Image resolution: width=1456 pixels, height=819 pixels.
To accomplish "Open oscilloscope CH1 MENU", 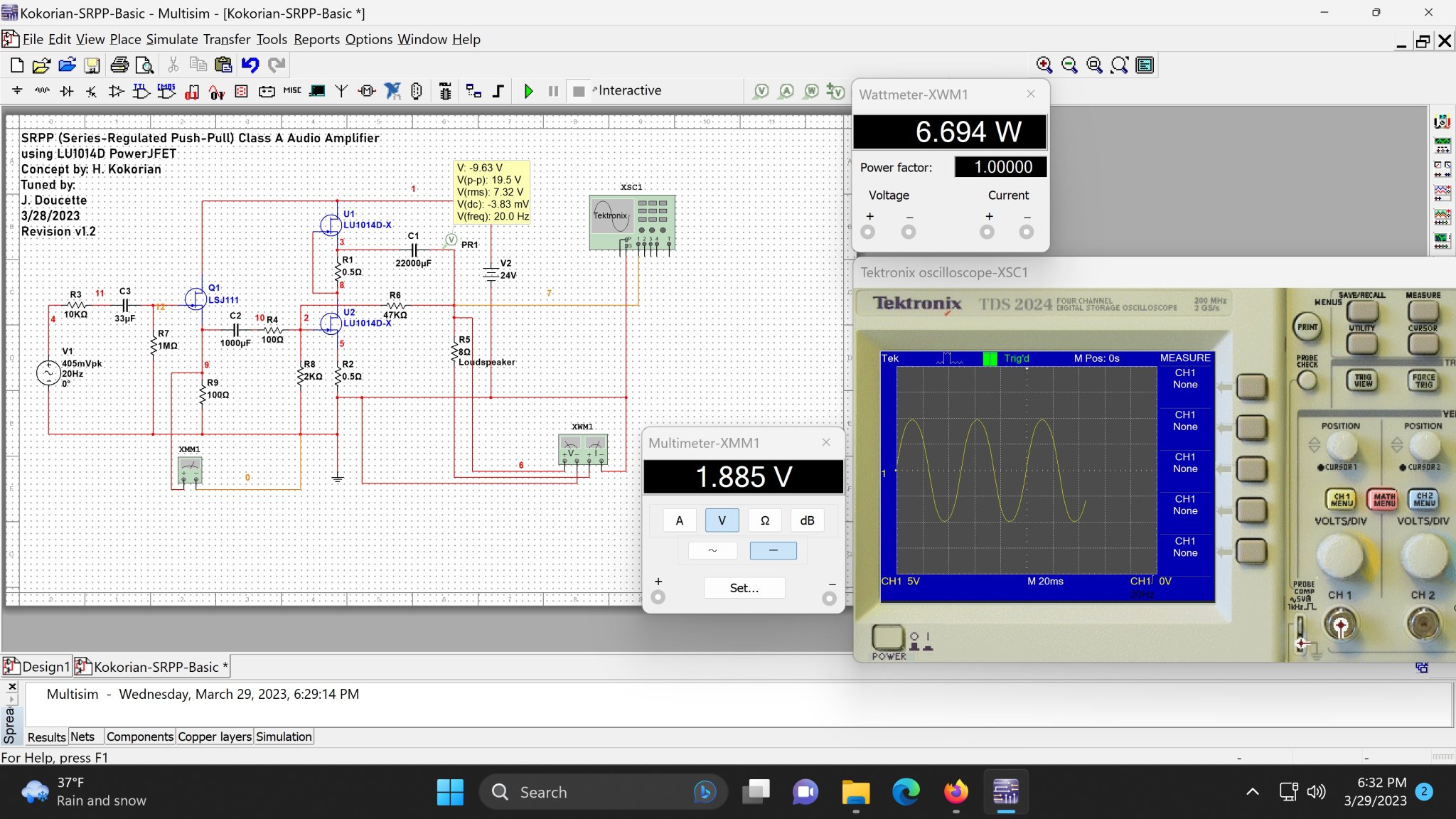I will pyautogui.click(x=1342, y=500).
